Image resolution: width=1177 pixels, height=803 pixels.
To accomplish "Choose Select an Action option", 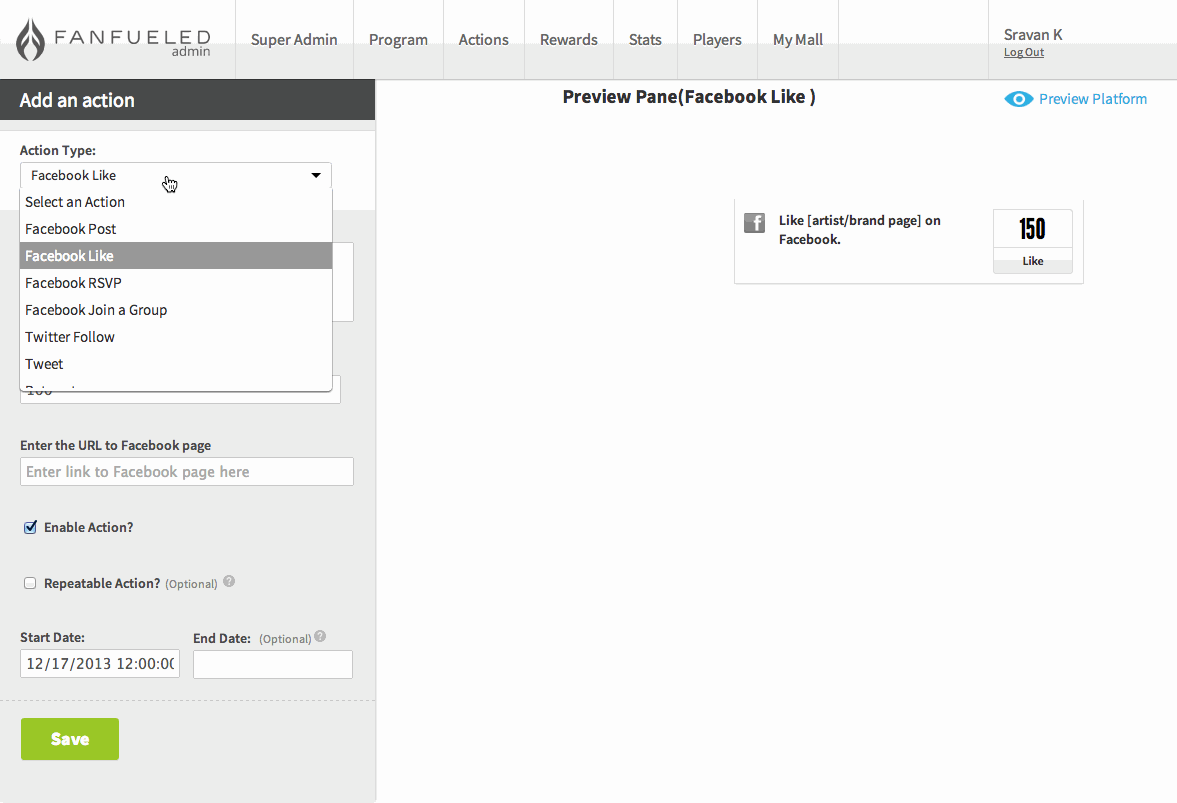I will click(176, 202).
